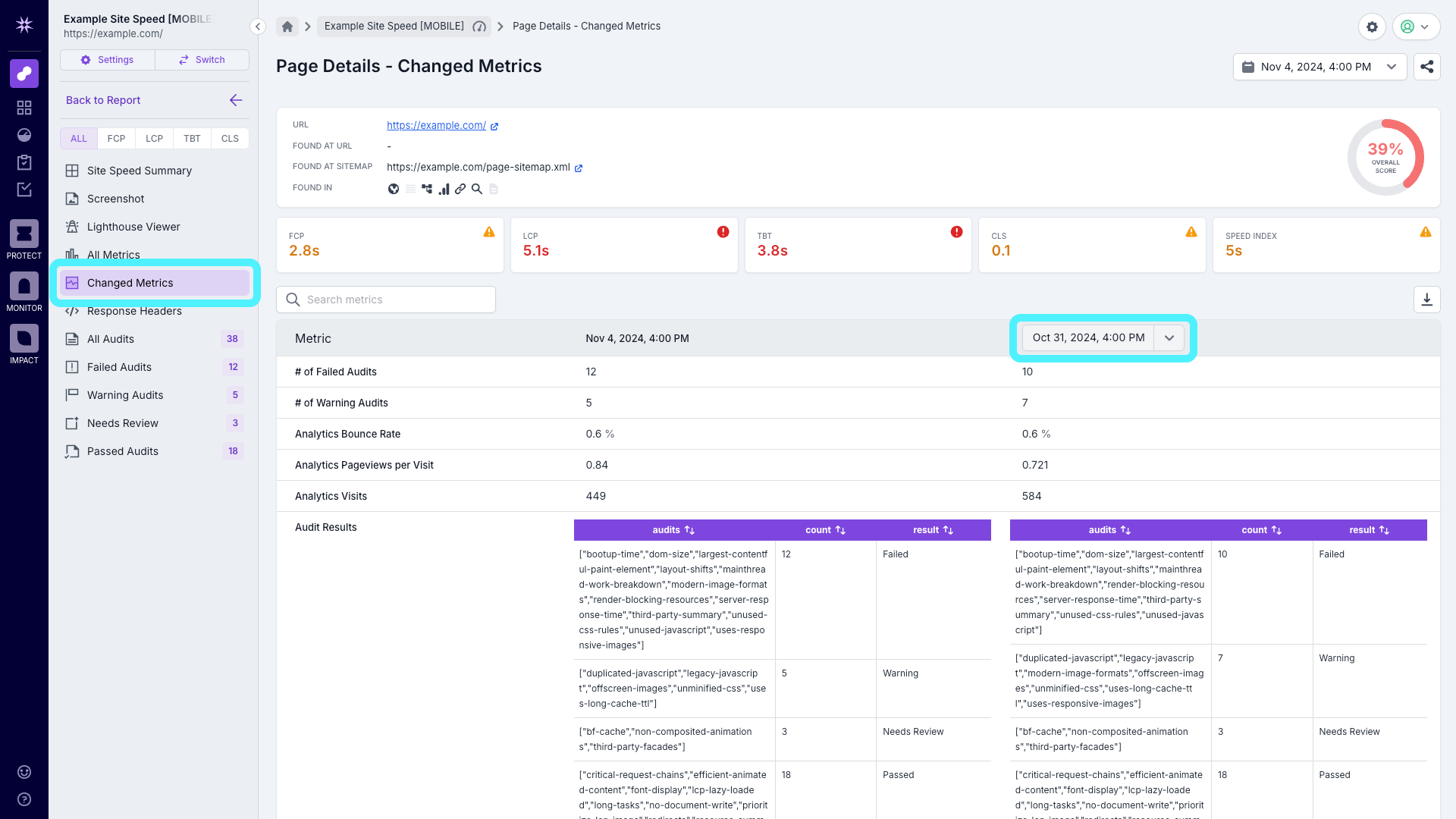Sort right table by count column

[1261, 530]
